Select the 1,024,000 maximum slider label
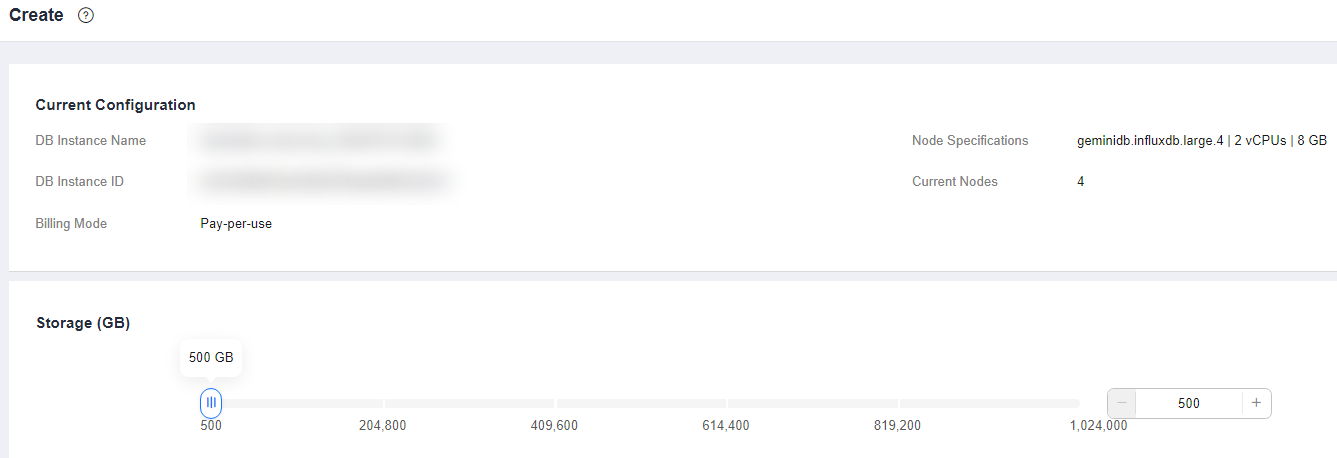The width and height of the screenshot is (1337, 458). 1098,426
